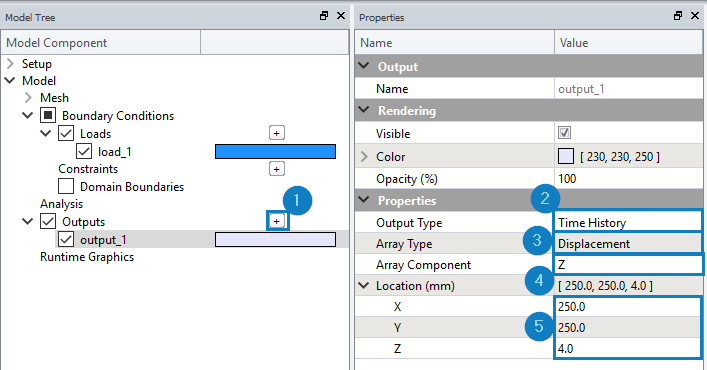Collapse the Location (mm) row

tap(364, 285)
